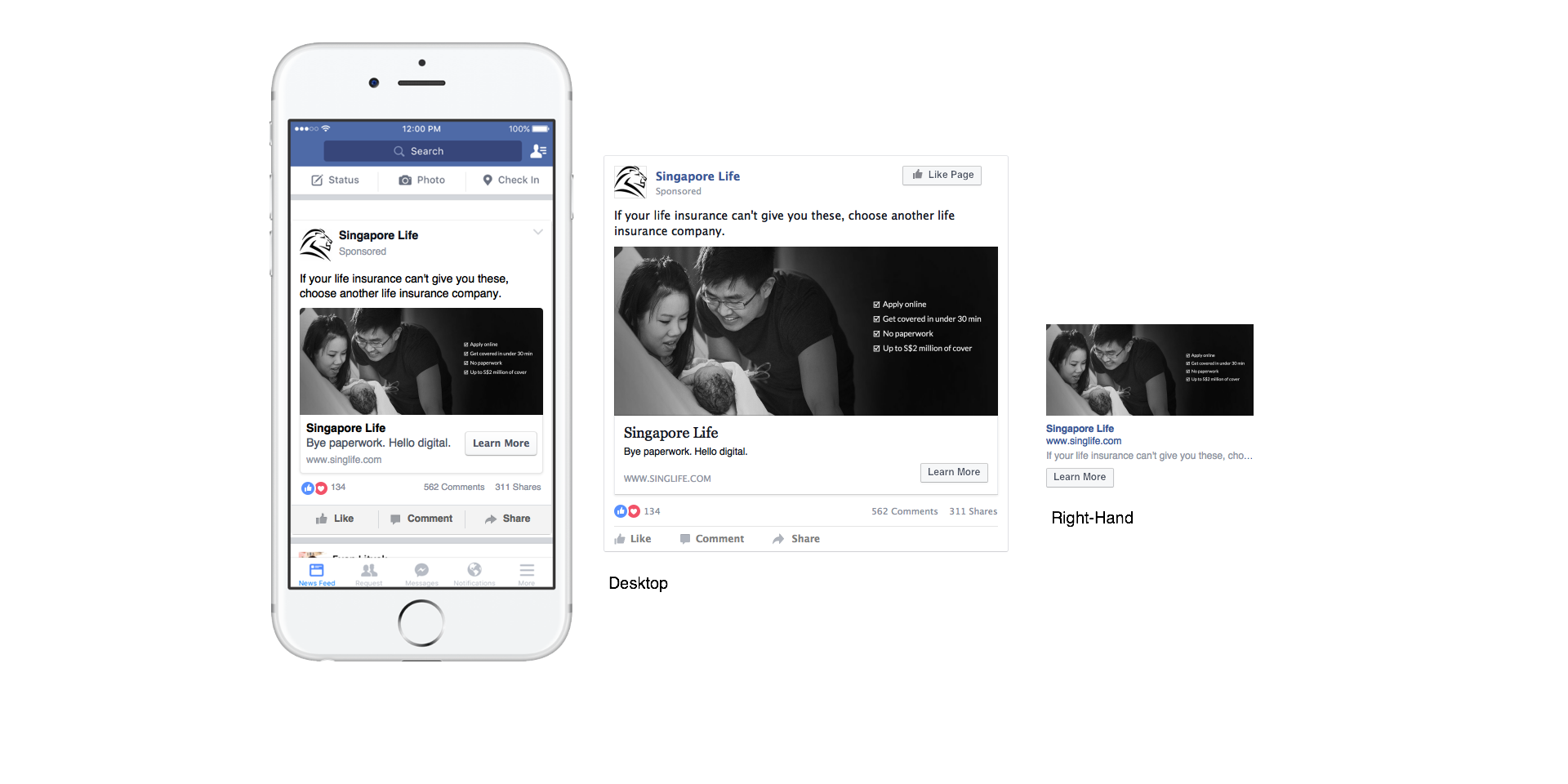Open the Messages tab on the phone
This screenshot has width=1568, height=784.
pyautogui.click(x=421, y=574)
